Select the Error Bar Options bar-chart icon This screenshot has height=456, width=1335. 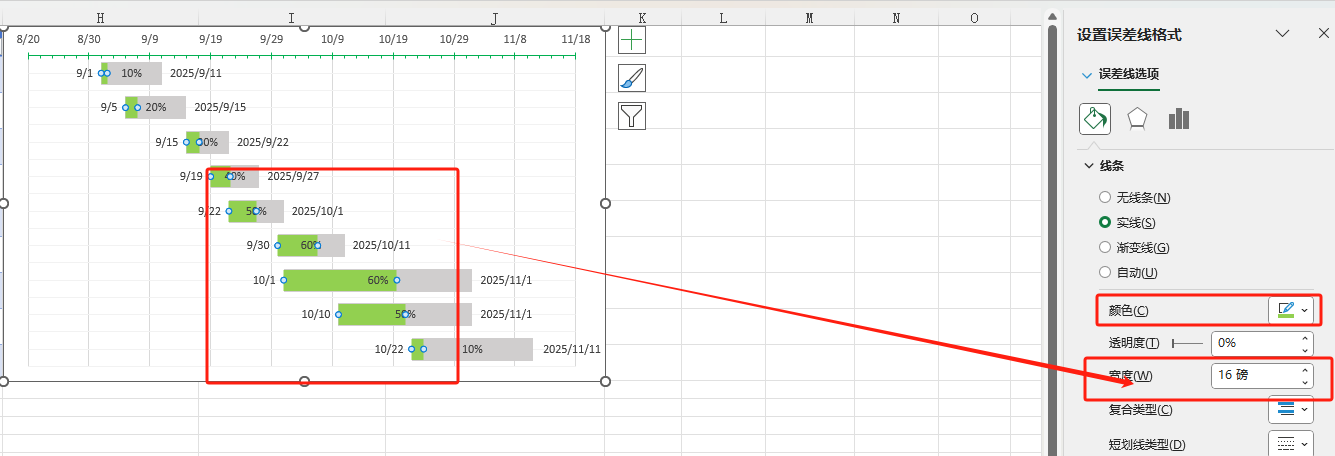[1179, 119]
